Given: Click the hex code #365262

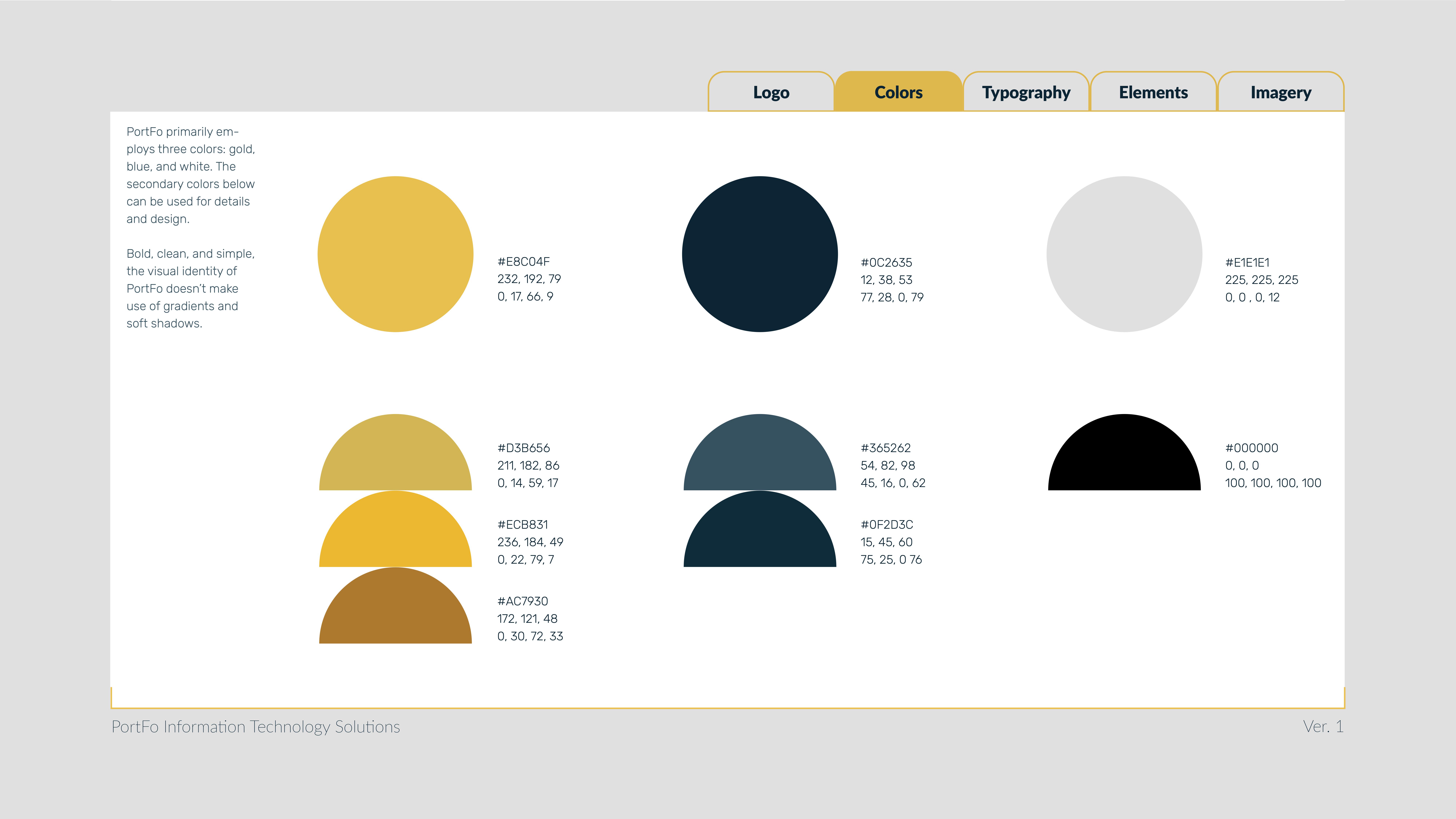Looking at the screenshot, I should pos(886,448).
